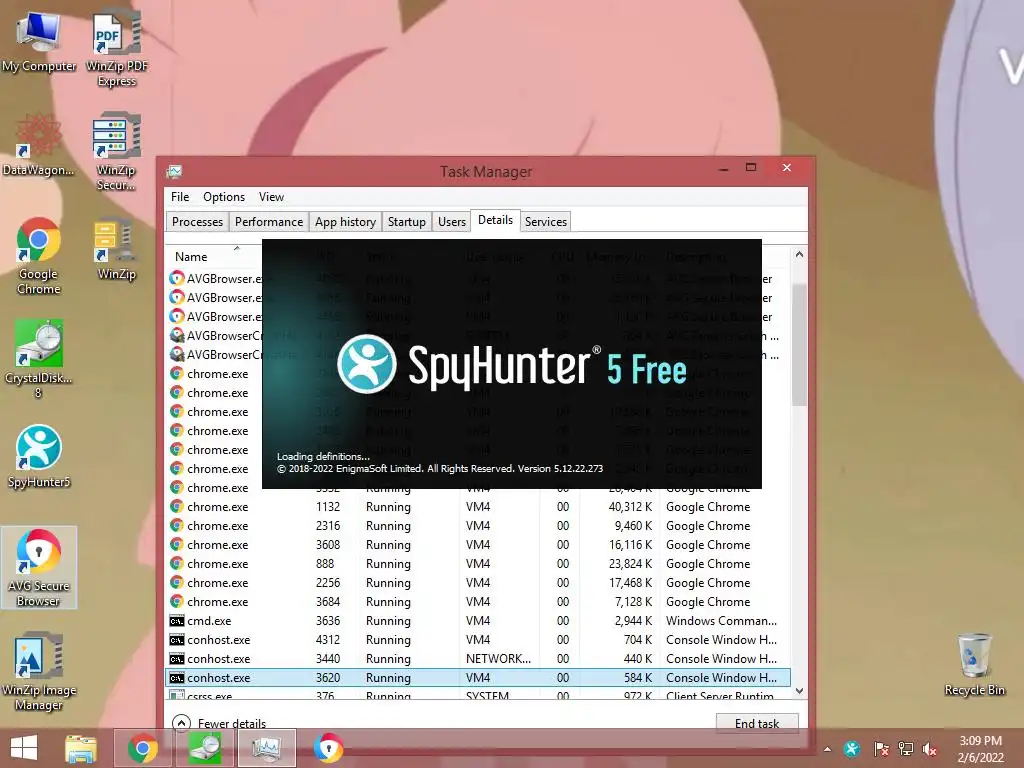This screenshot has width=1024, height=768.
Task: Click Windows Comman... description cell
Action: 721,621
